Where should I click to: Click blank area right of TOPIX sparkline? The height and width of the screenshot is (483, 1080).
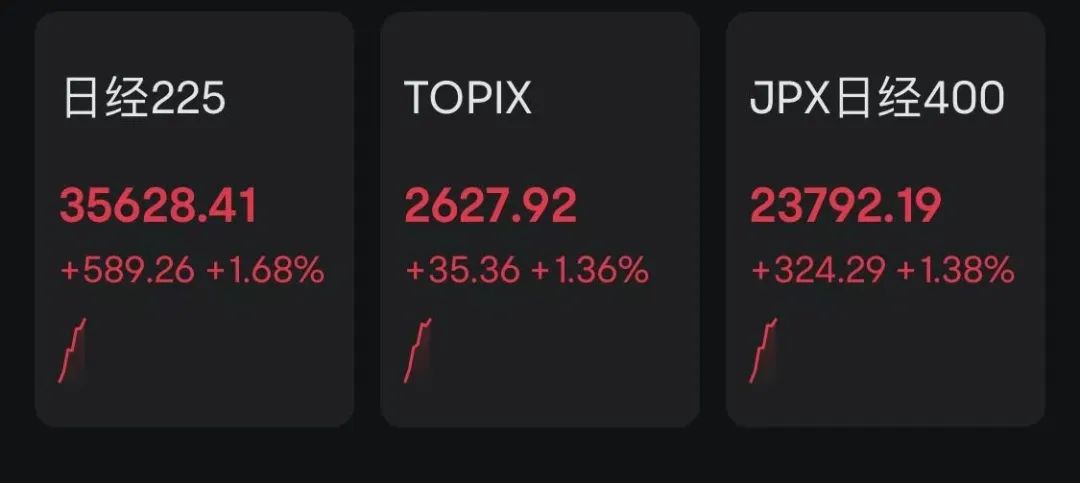pos(560,350)
